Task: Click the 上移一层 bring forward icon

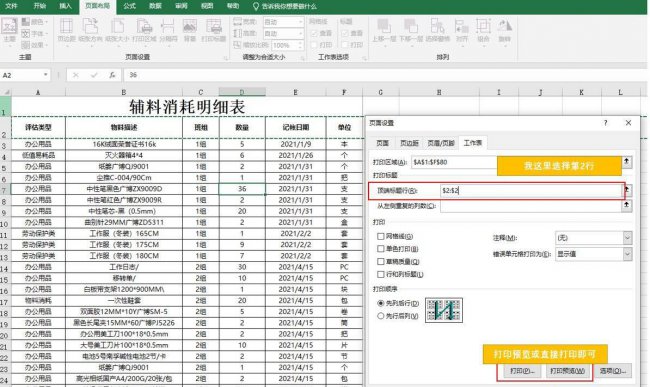Action: 383,30
